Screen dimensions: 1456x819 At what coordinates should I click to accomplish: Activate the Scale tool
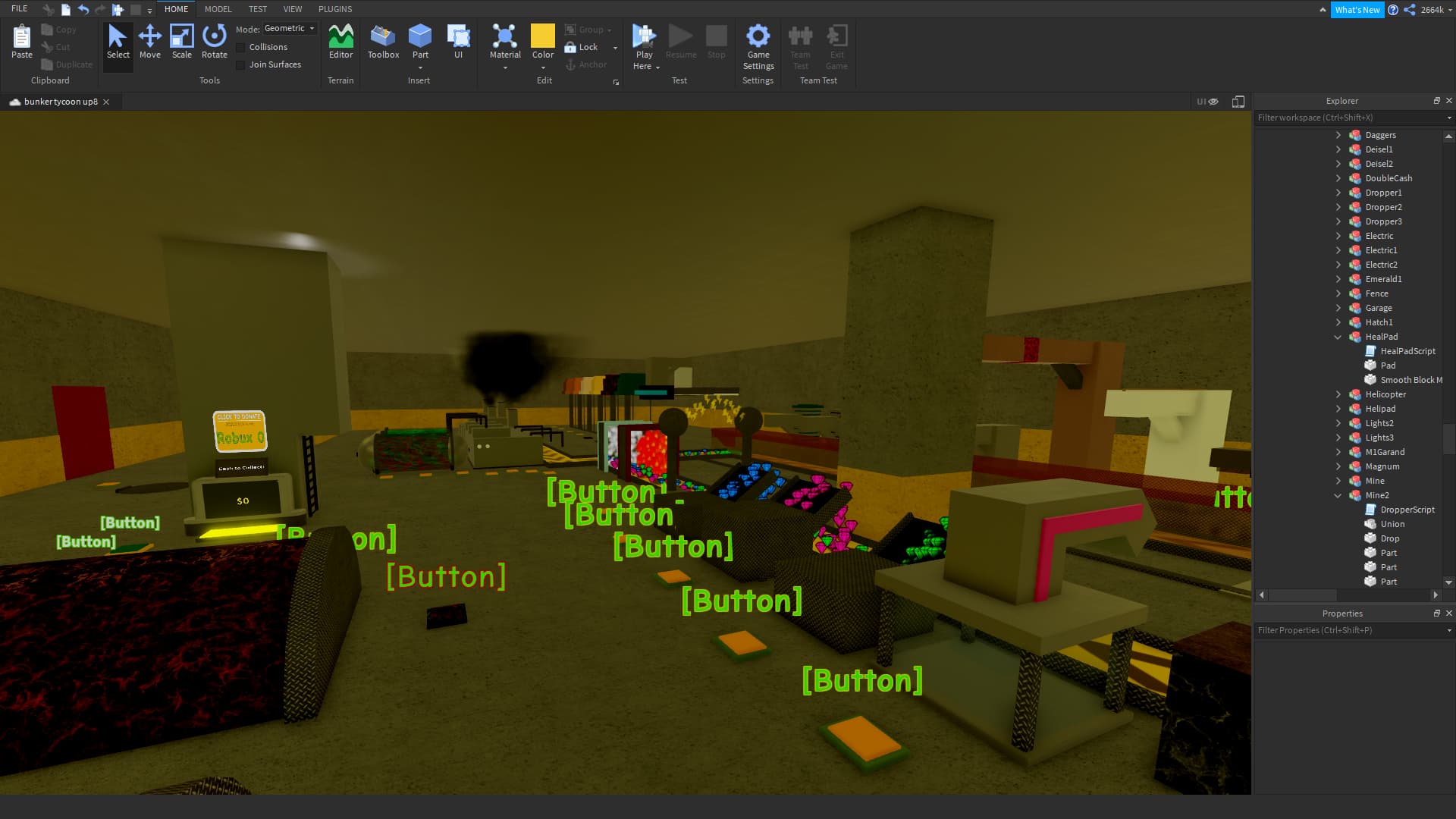(181, 42)
